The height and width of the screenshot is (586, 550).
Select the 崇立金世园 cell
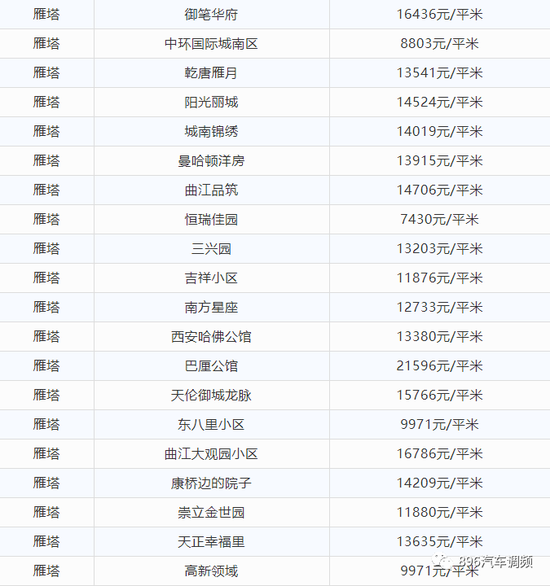[211, 512]
